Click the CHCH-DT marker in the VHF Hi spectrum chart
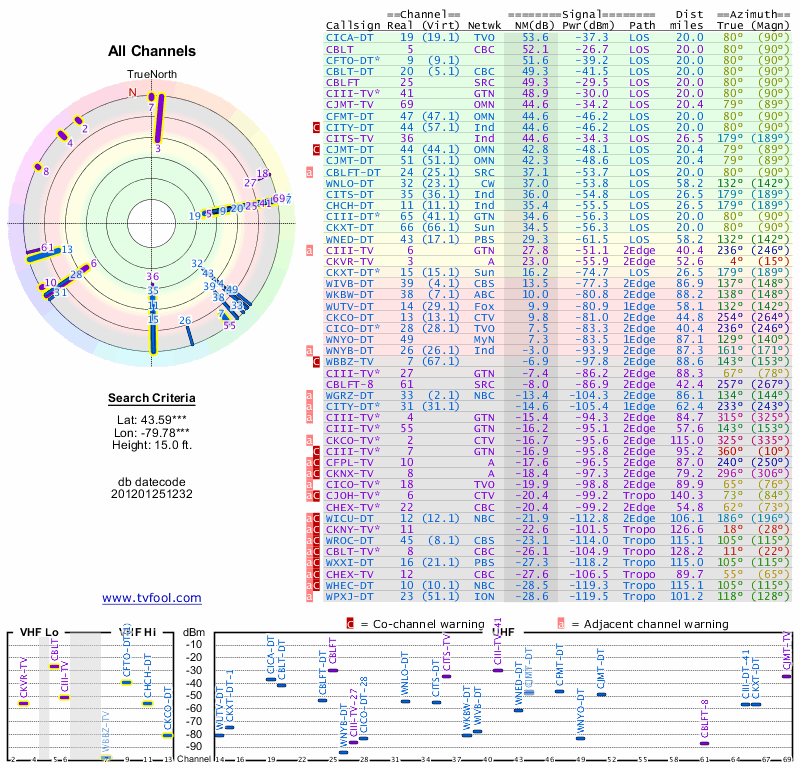Viewport: 800px width, 768px height. tap(147, 704)
